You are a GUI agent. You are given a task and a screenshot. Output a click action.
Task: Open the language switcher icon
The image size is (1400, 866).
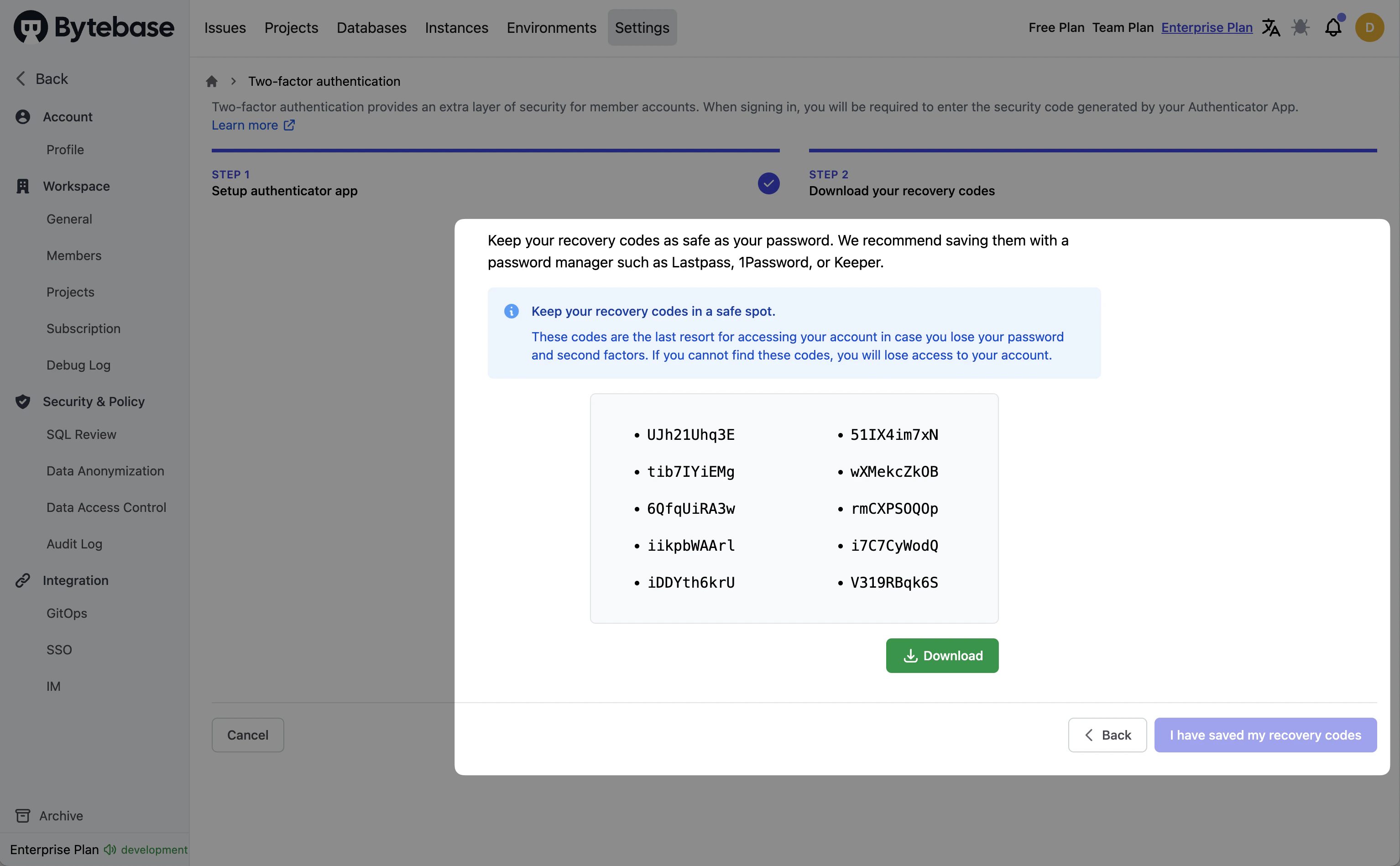click(x=1270, y=27)
